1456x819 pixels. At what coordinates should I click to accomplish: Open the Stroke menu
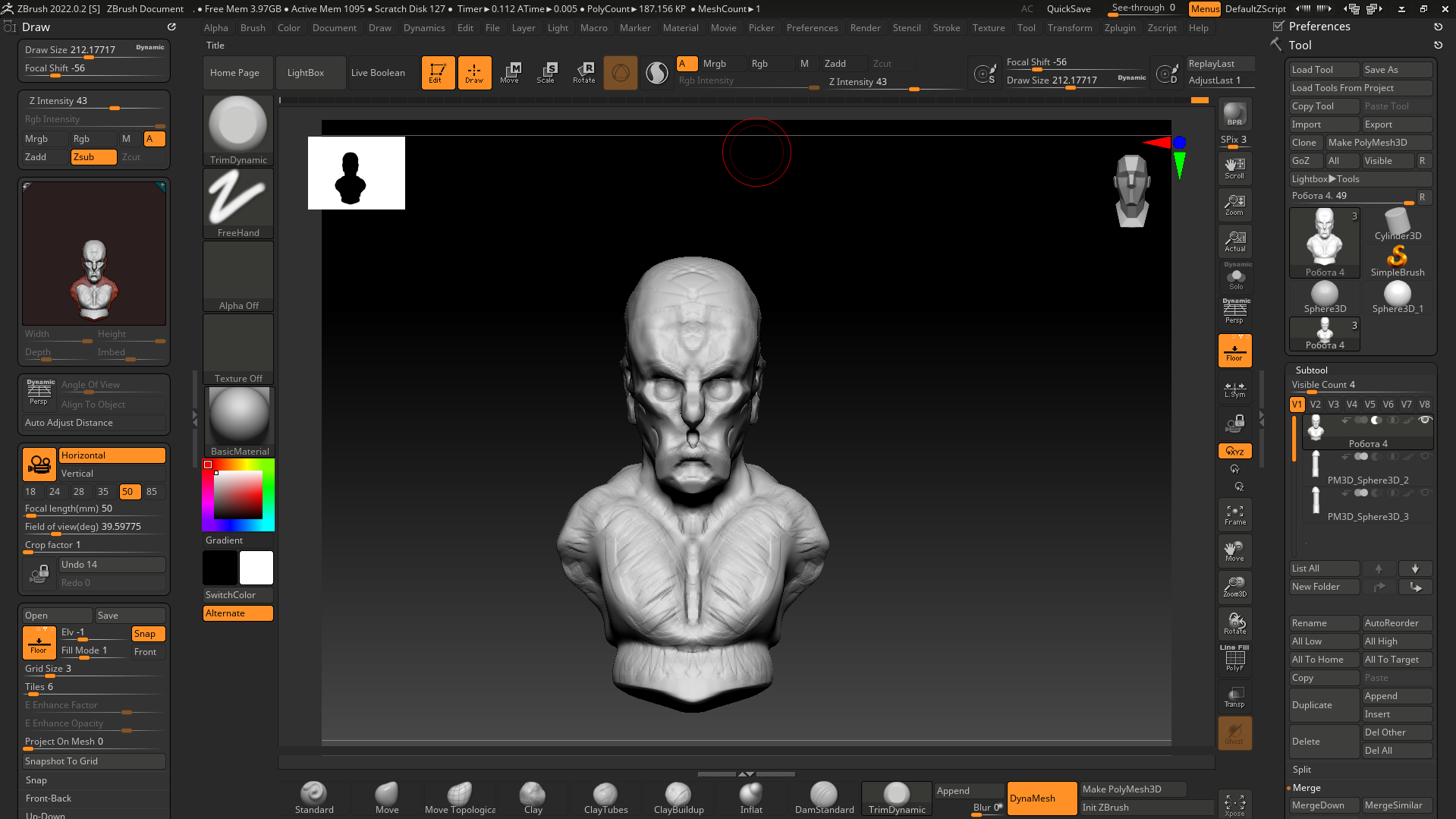pos(946,28)
